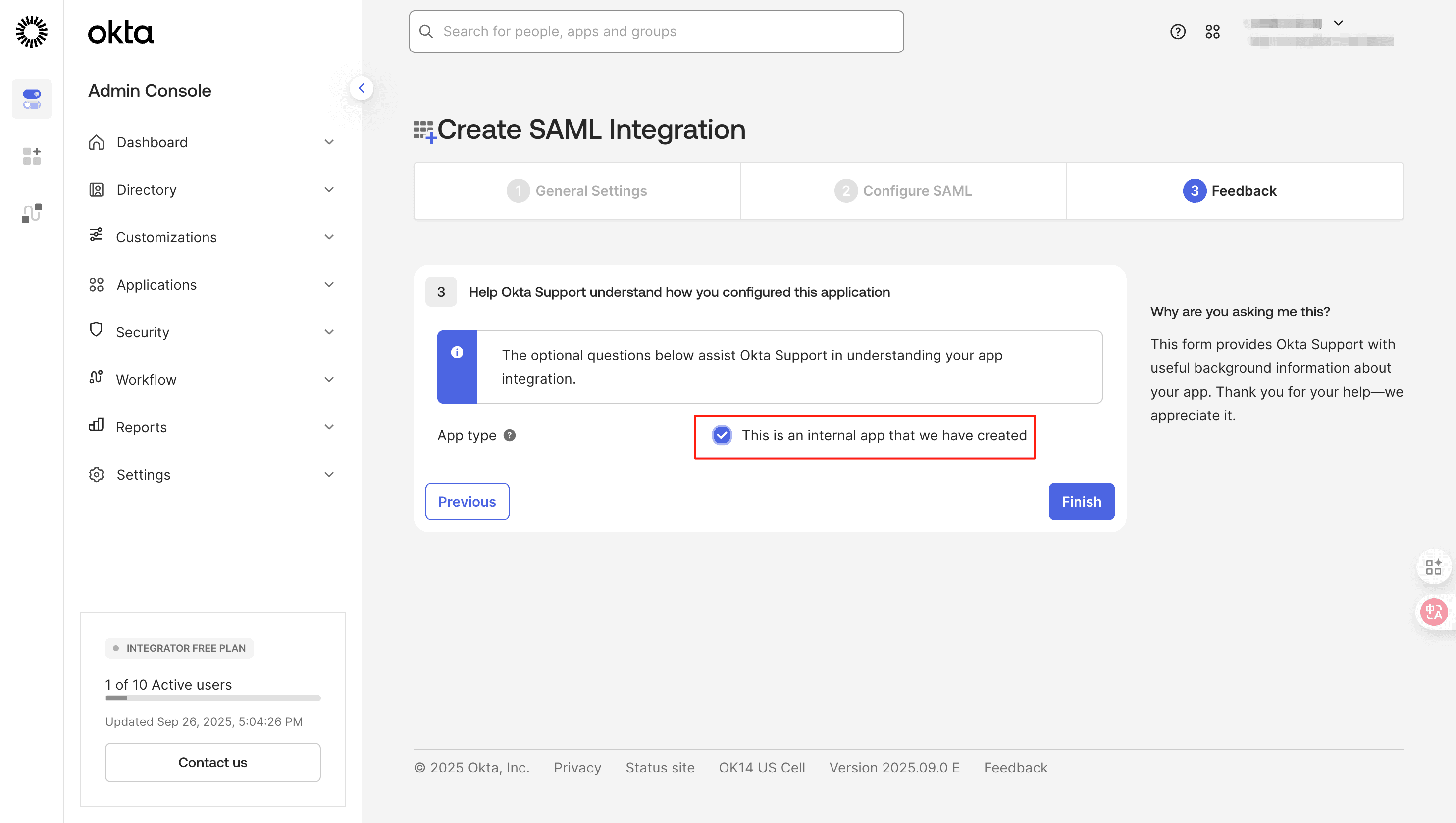Click the translate floating icon
Viewport: 1456px width, 823px height.
tap(1434, 612)
